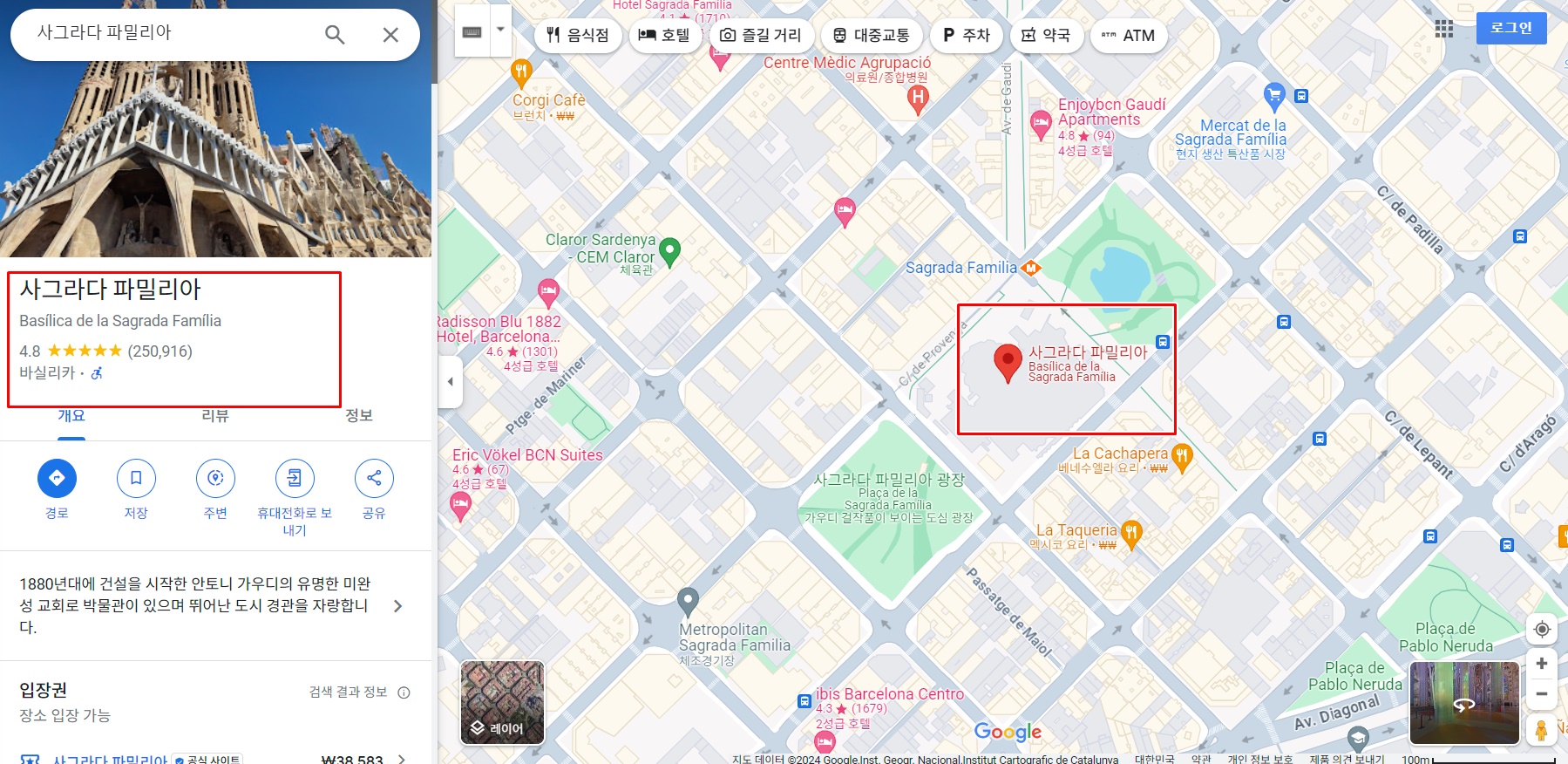Open the 약관 terms link
The height and width of the screenshot is (764, 1568).
click(1201, 759)
